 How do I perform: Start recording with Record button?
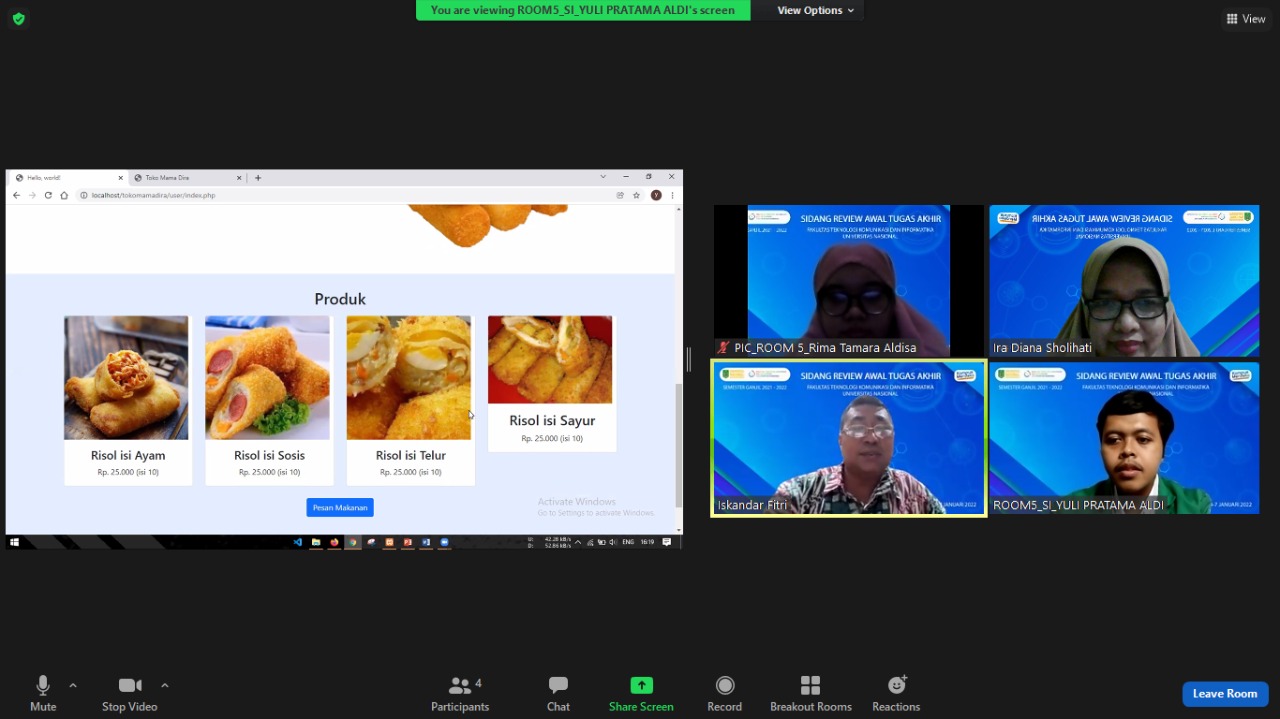[x=724, y=694]
